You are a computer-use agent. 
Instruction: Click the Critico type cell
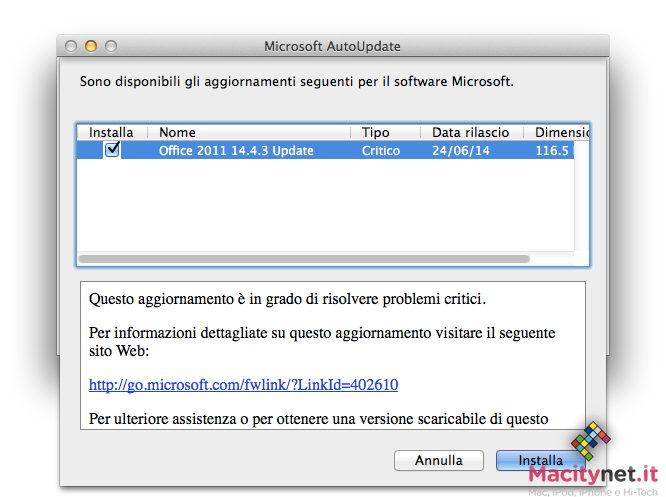[381, 151]
